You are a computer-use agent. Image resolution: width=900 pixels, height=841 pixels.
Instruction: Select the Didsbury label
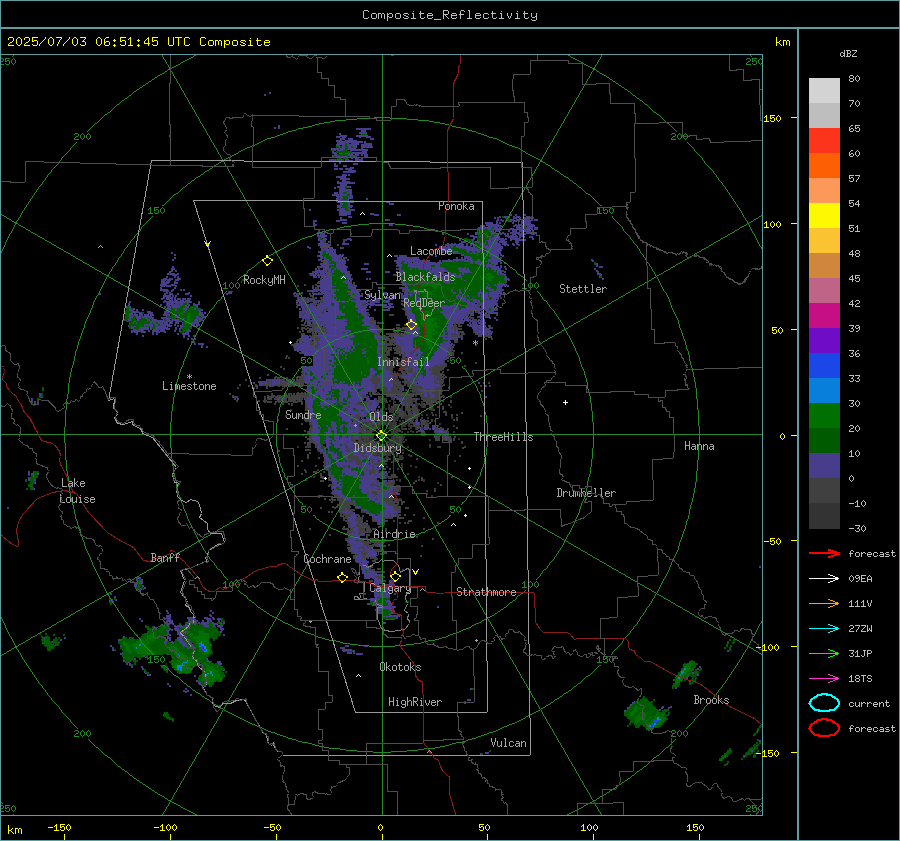378,448
